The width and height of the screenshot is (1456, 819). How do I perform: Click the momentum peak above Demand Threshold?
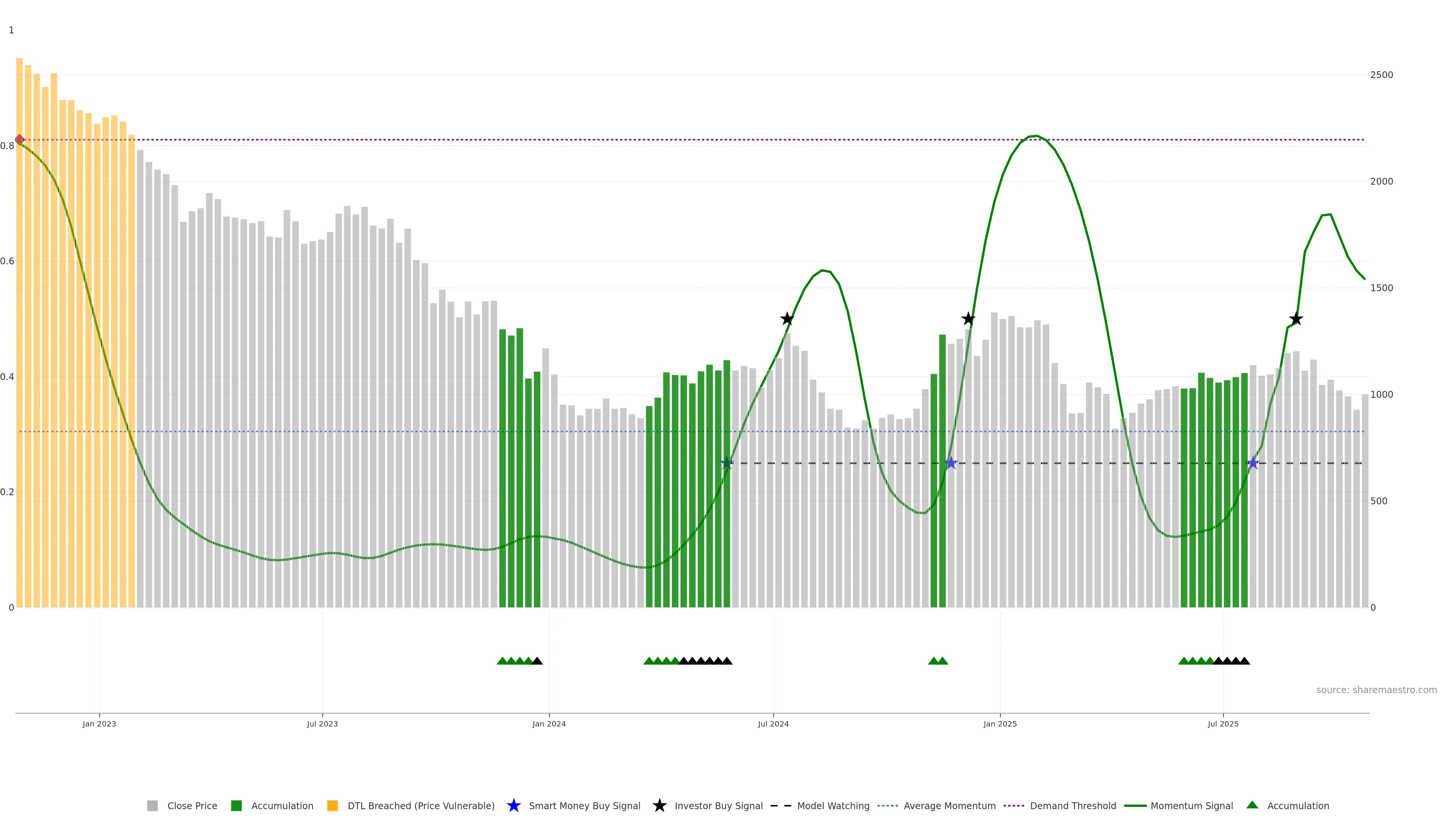pos(1034,136)
